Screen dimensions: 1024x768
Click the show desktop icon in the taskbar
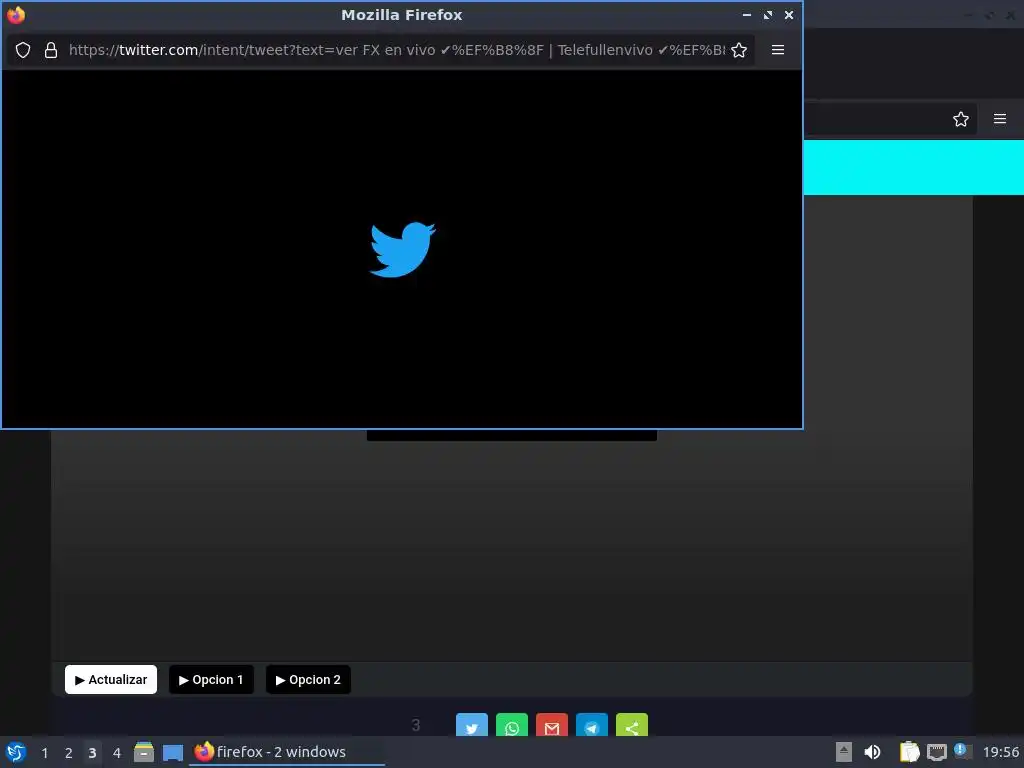[x=173, y=752]
